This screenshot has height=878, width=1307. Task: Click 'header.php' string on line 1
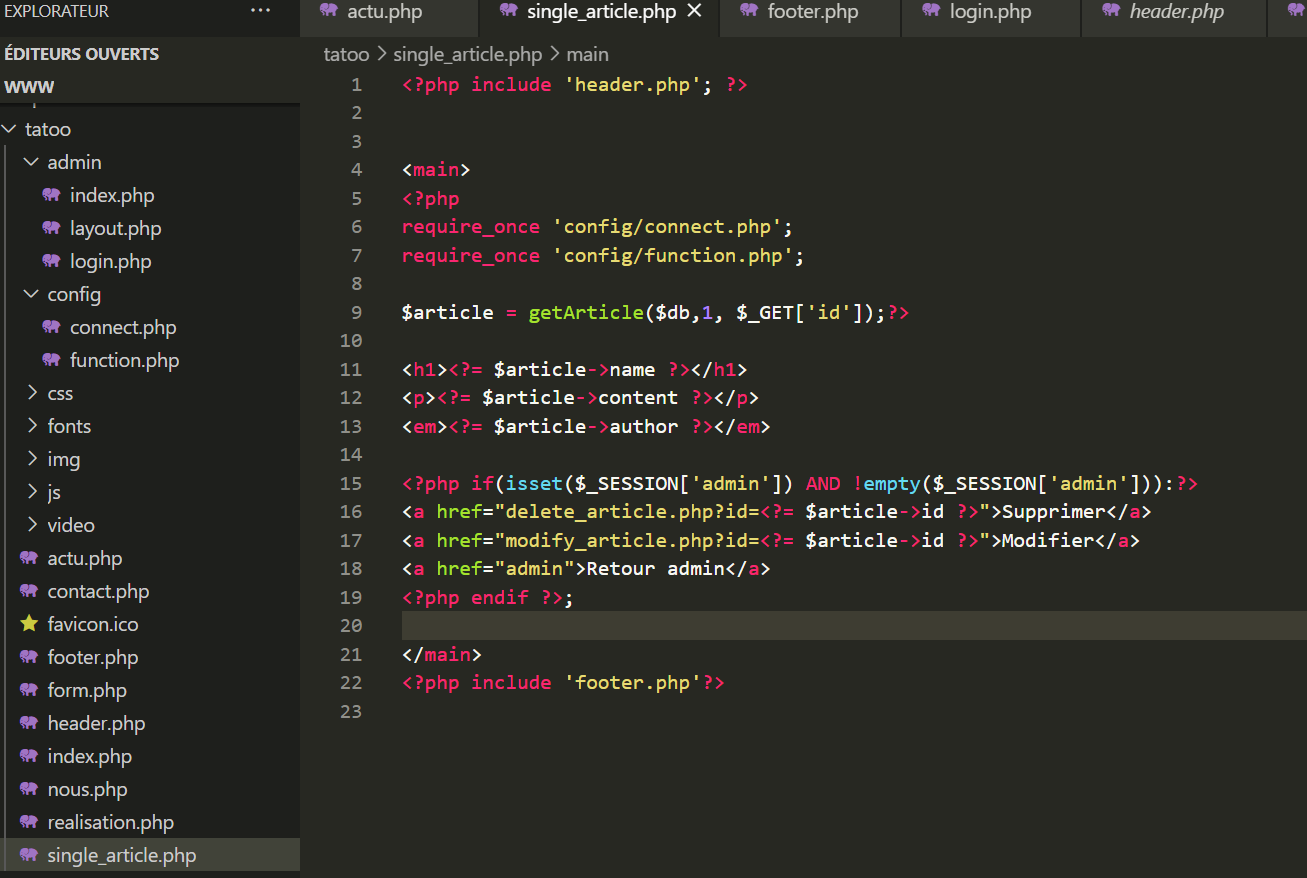(633, 84)
